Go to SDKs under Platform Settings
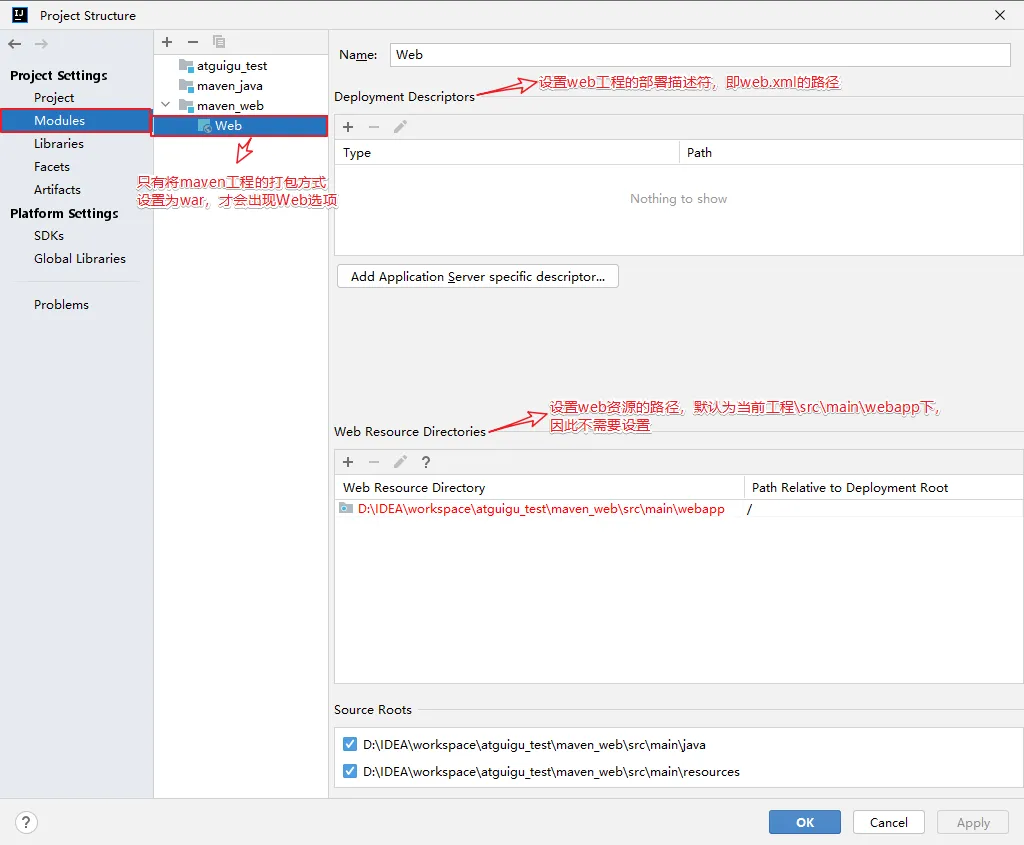The height and width of the screenshot is (845, 1024). tap(49, 235)
